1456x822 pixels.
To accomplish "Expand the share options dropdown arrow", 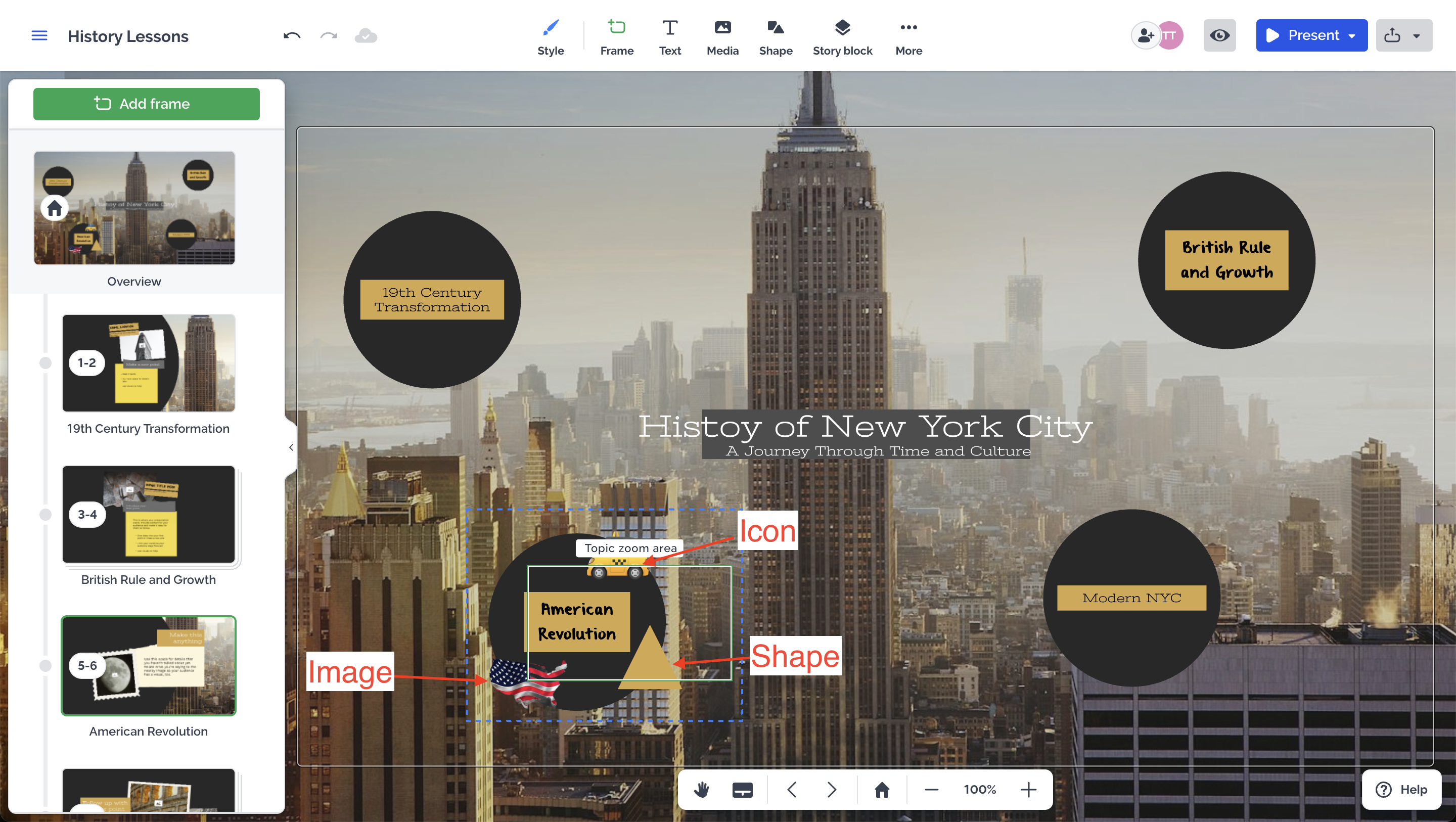I will (x=1417, y=36).
